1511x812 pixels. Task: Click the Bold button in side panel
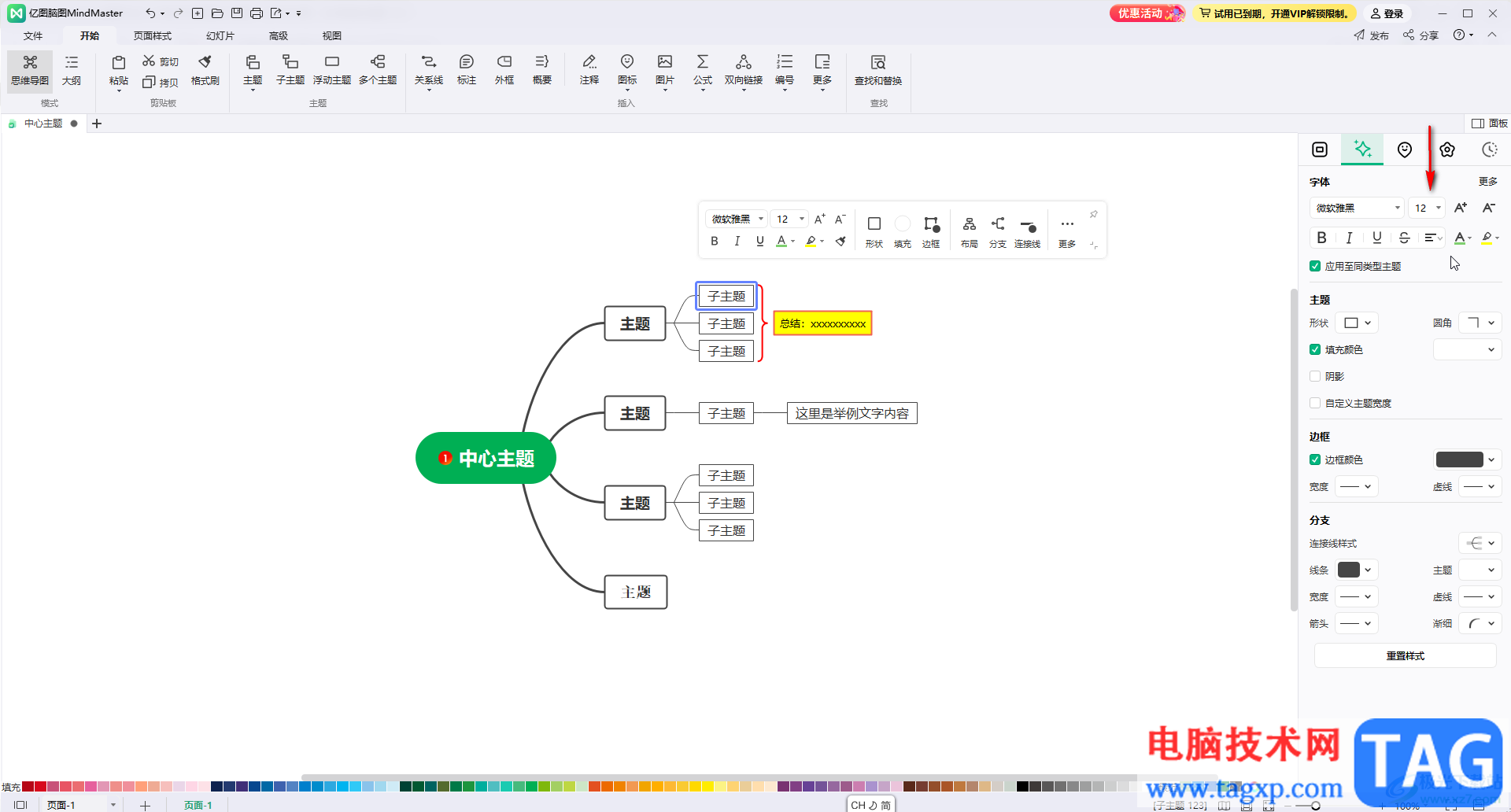1321,238
